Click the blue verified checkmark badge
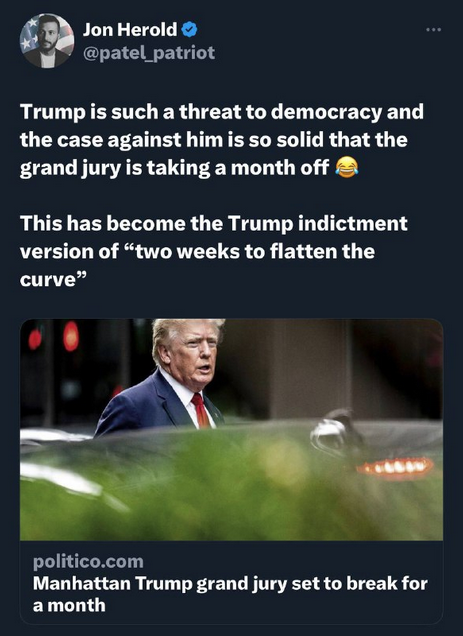This screenshot has height=636, width=463. click(x=189, y=30)
